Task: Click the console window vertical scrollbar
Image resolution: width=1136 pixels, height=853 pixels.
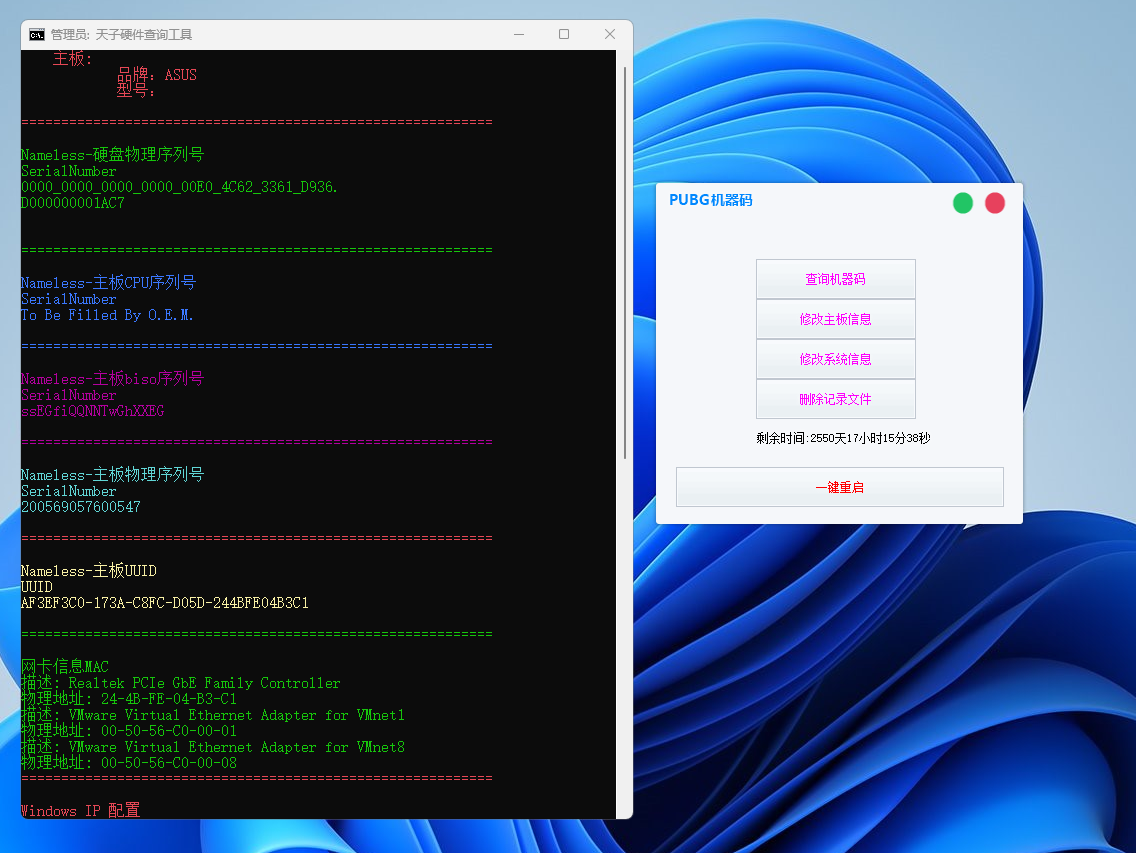Action: tap(626, 260)
